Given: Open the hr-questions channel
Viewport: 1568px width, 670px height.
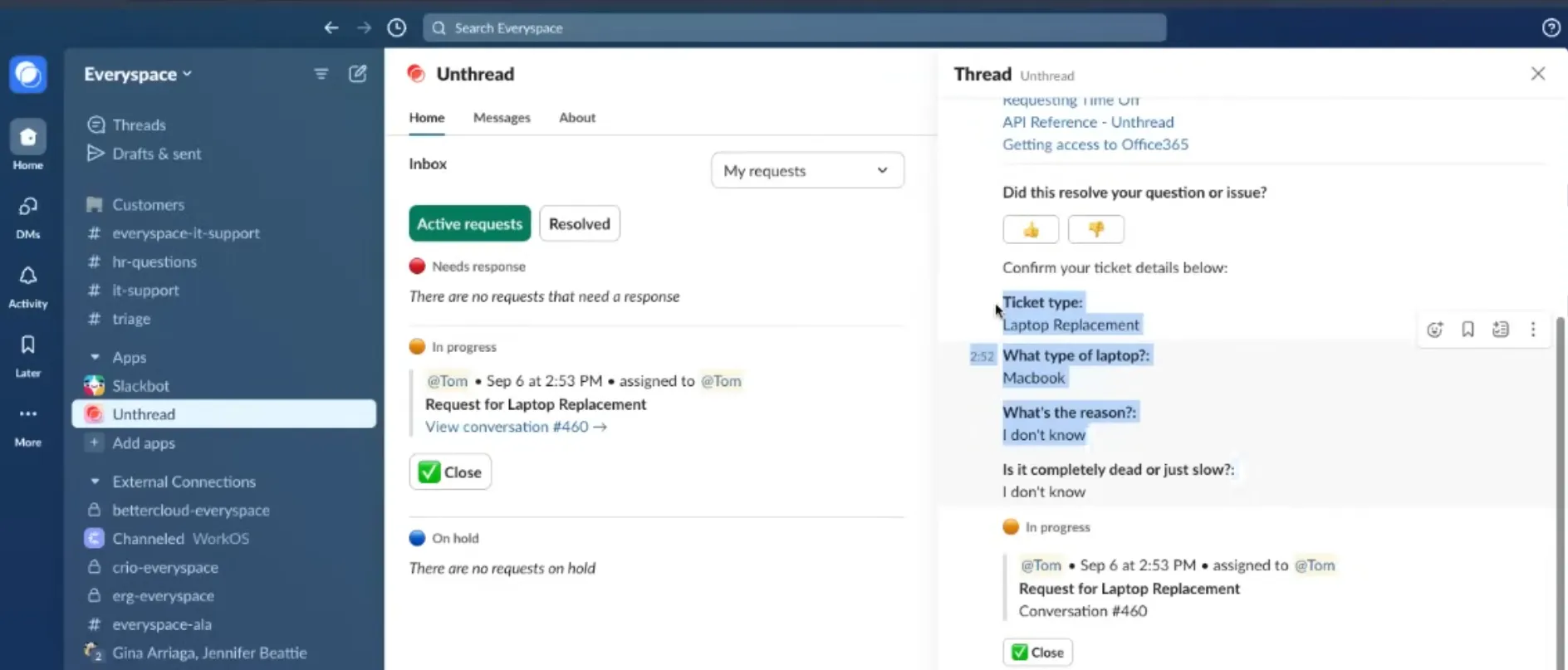Looking at the screenshot, I should pos(154,262).
